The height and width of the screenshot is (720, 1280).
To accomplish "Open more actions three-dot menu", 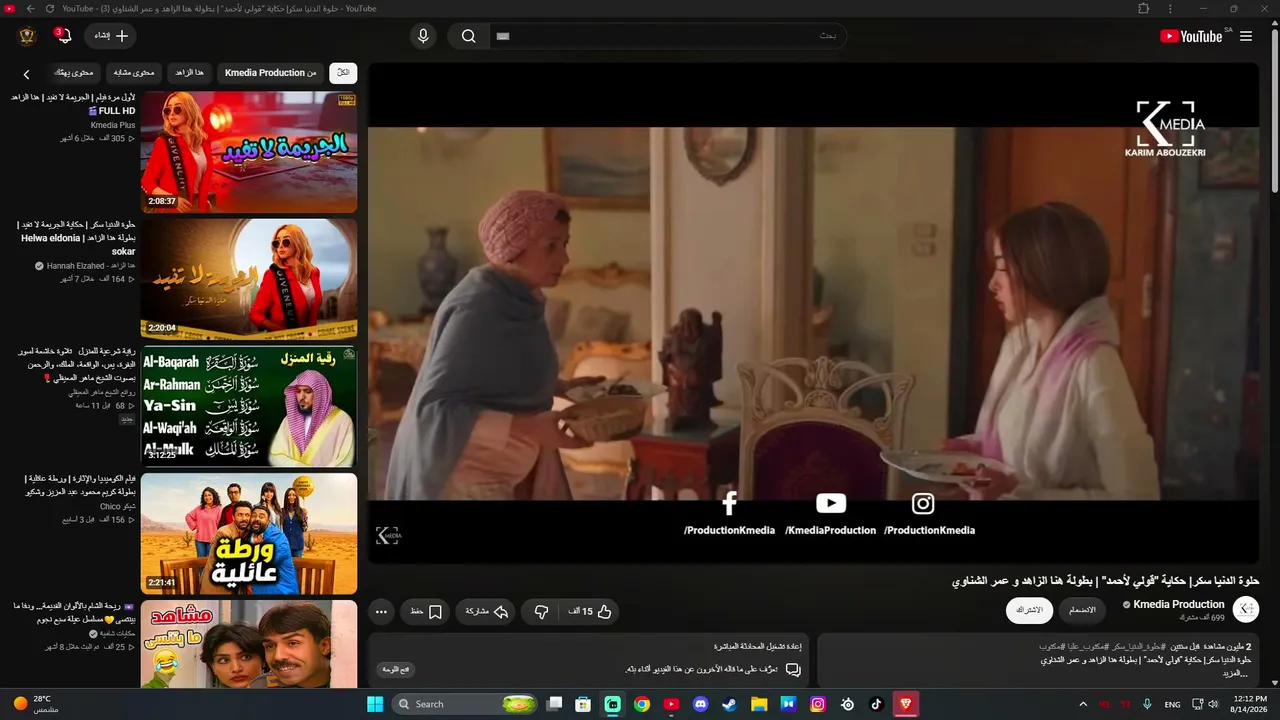I will [x=381, y=611].
